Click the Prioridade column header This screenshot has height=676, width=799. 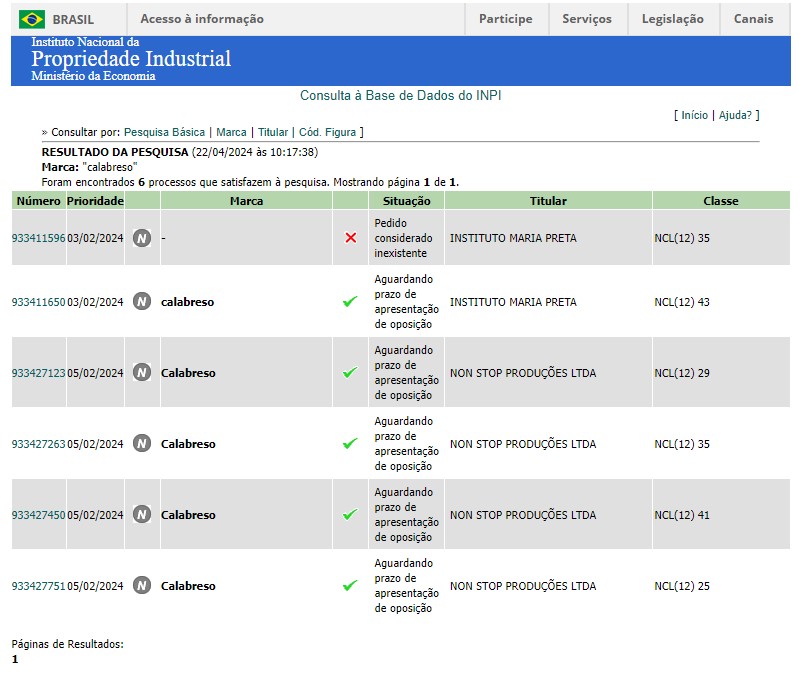[x=95, y=201]
